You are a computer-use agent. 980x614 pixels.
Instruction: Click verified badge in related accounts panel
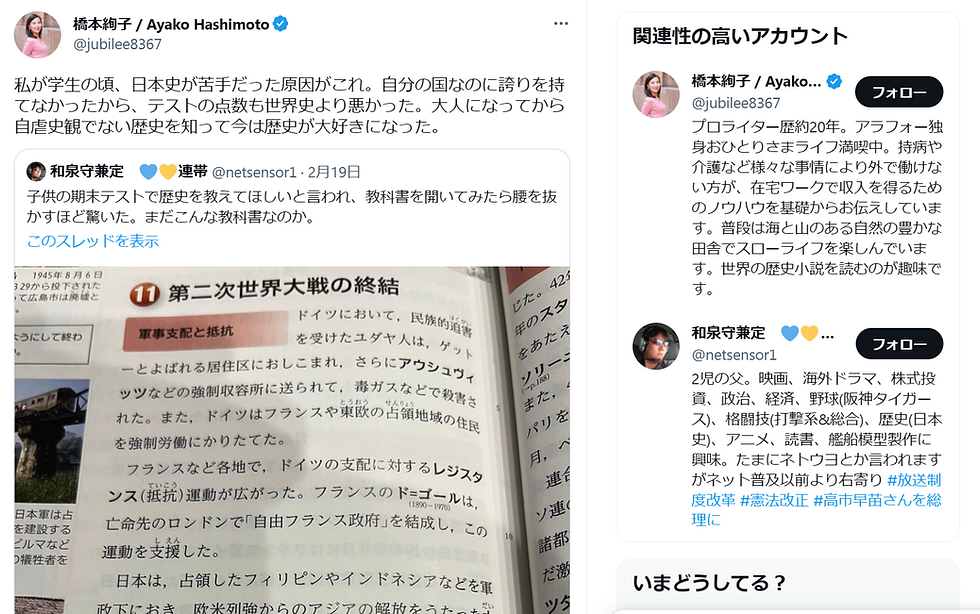(834, 81)
